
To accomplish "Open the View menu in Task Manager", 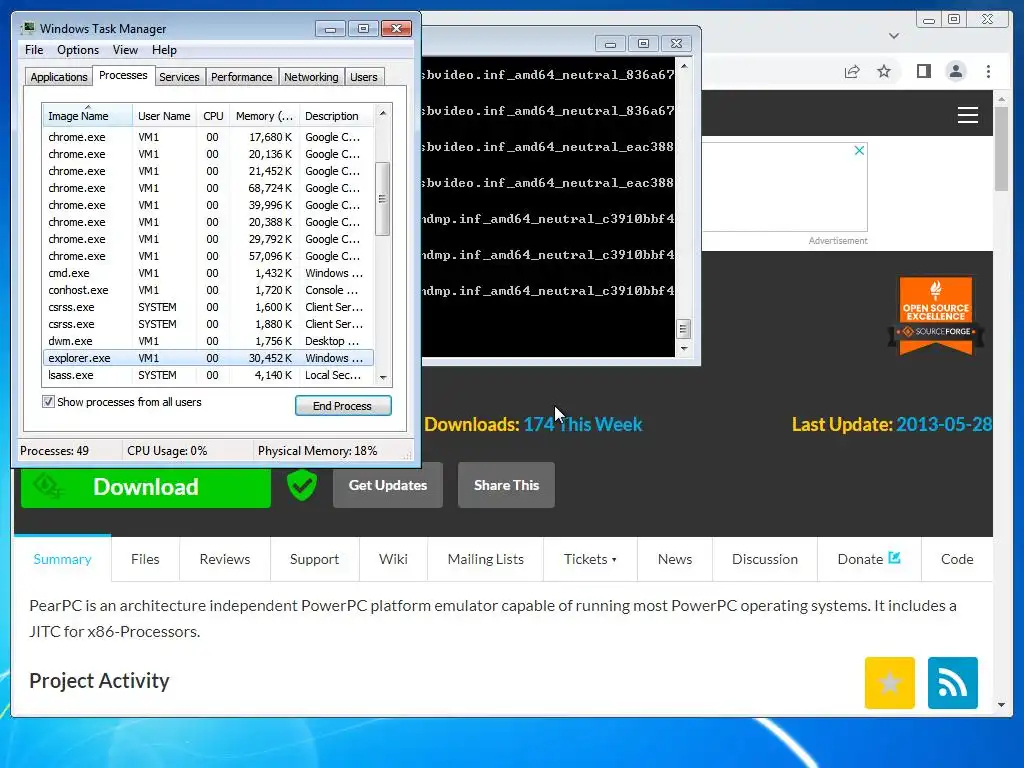I will [x=125, y=50].
